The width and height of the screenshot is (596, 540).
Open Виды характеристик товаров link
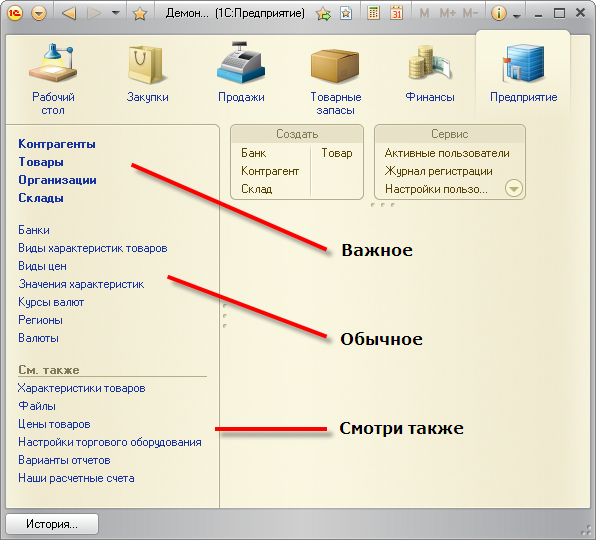click(x=93, y=248)
